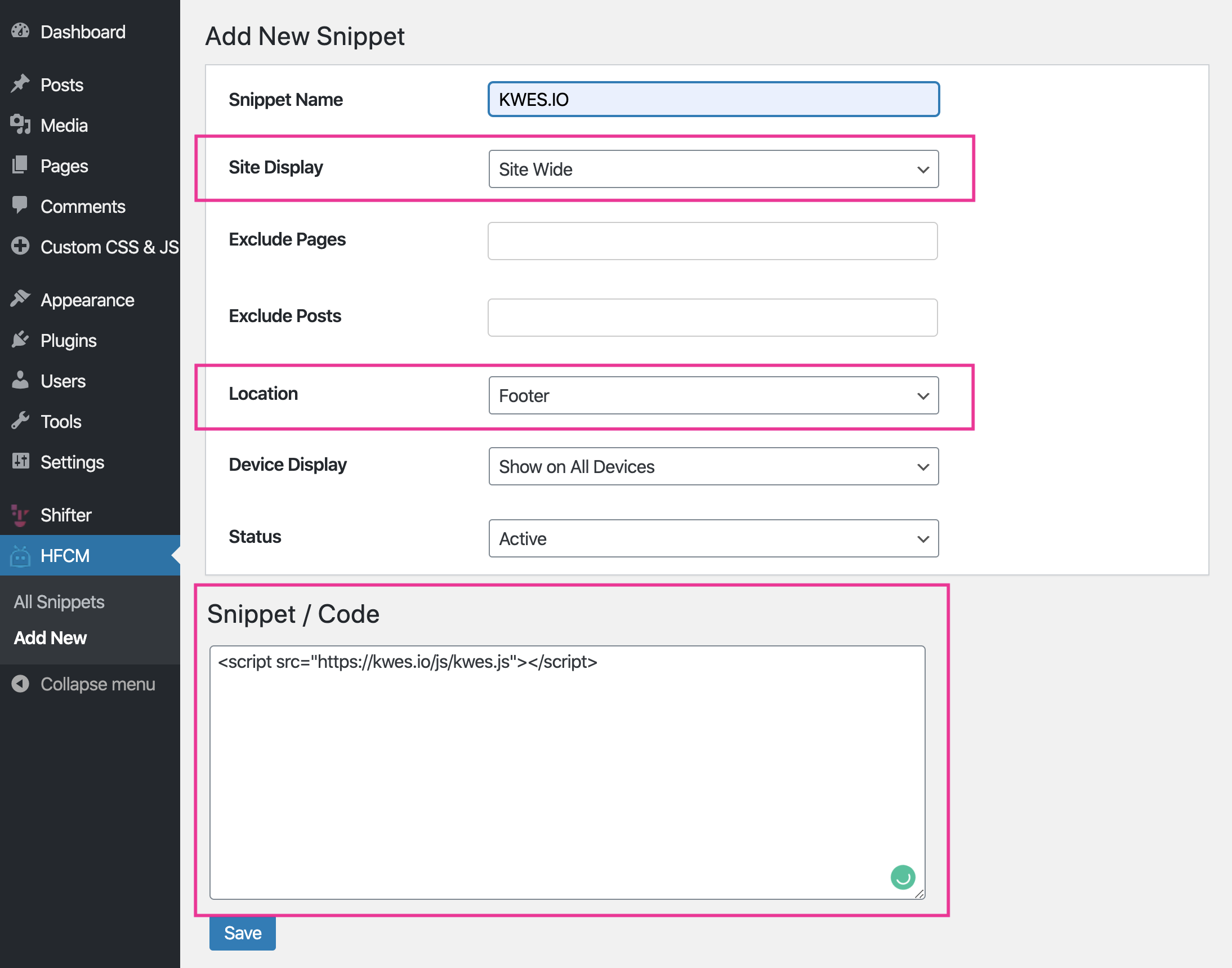
Task: Open the Device Display dropdown
Action: [x=713, y=466]
